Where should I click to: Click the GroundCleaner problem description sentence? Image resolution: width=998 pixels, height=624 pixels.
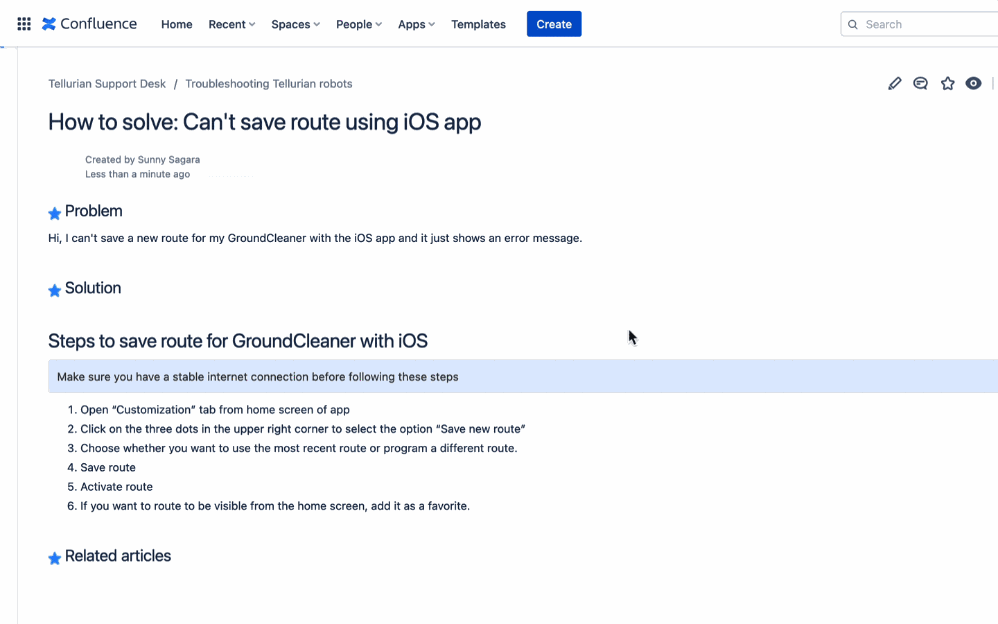point(315,238)
